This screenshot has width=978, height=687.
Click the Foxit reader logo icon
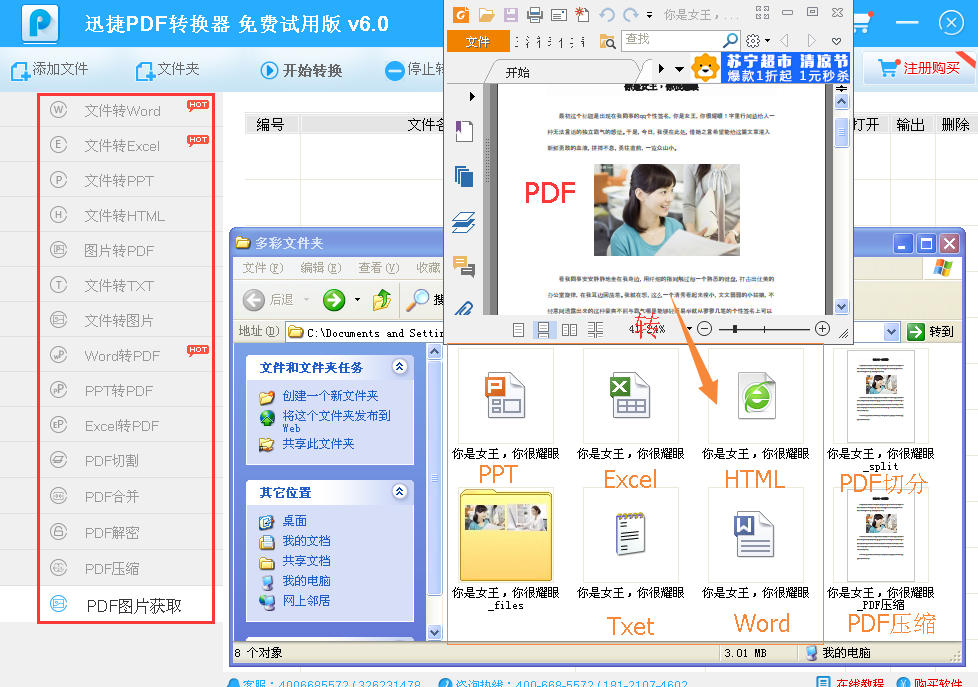[x=461, y=14]
